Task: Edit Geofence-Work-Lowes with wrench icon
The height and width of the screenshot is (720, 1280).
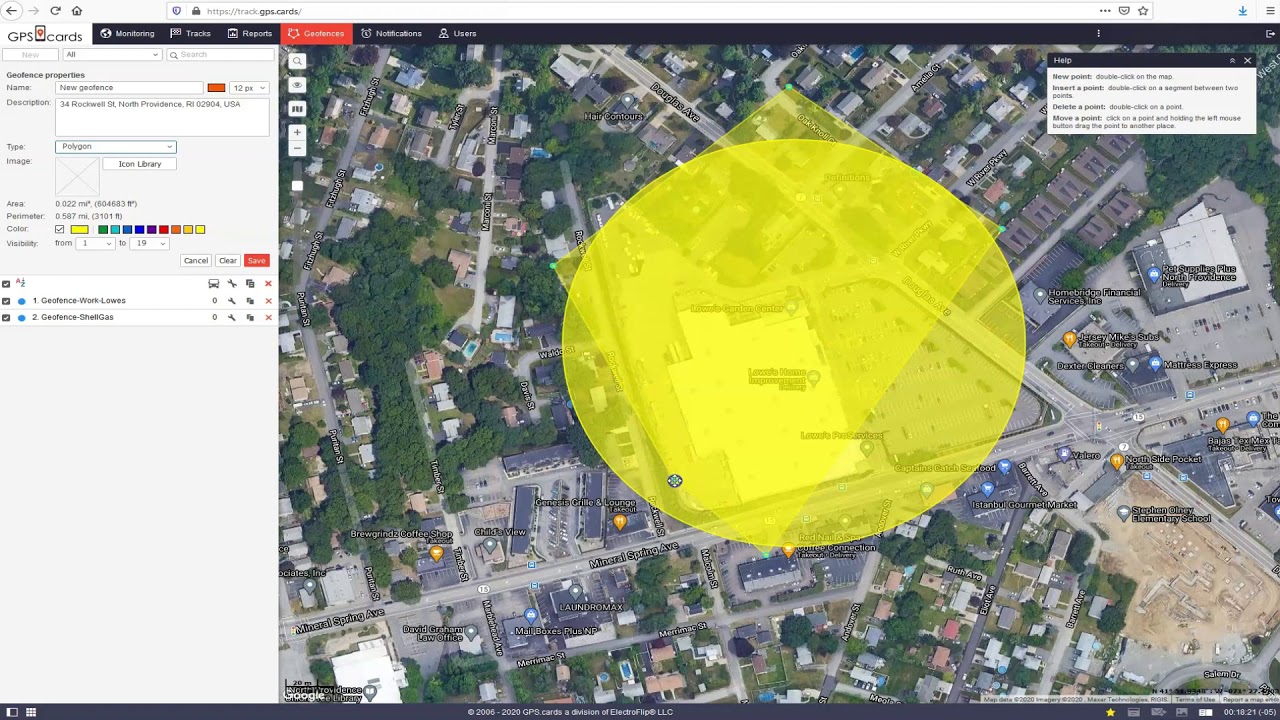Action: (232, 301)
